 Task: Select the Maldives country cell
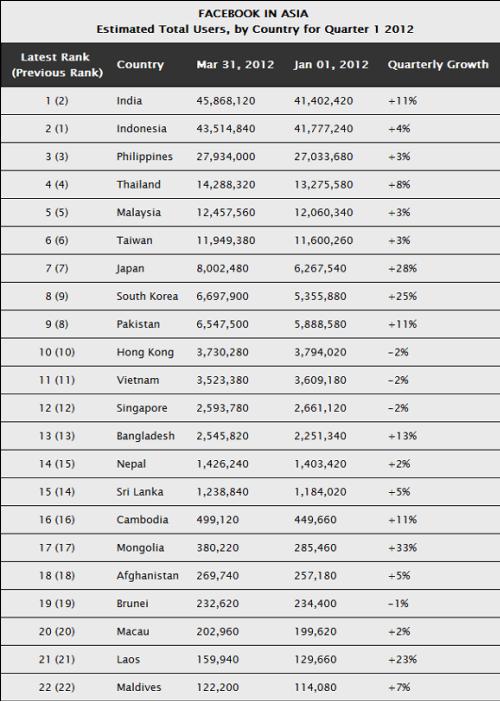coord(139,687)
